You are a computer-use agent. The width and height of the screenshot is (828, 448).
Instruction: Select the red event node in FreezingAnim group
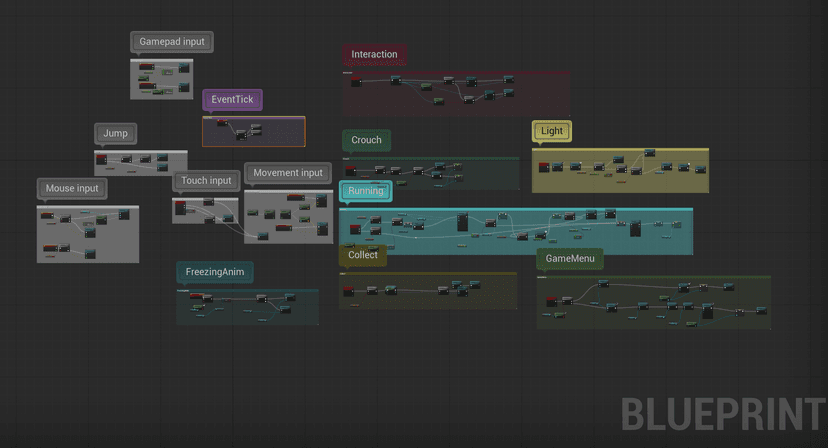pos(197,297)
